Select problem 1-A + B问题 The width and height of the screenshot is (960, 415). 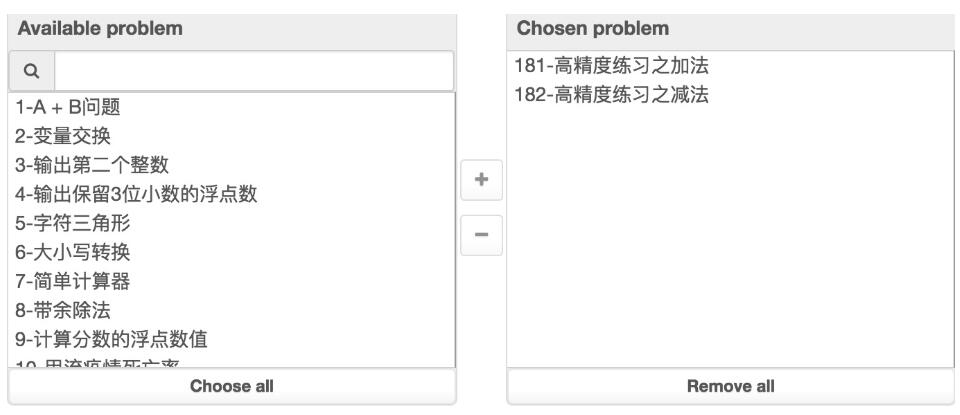[68, 107]
